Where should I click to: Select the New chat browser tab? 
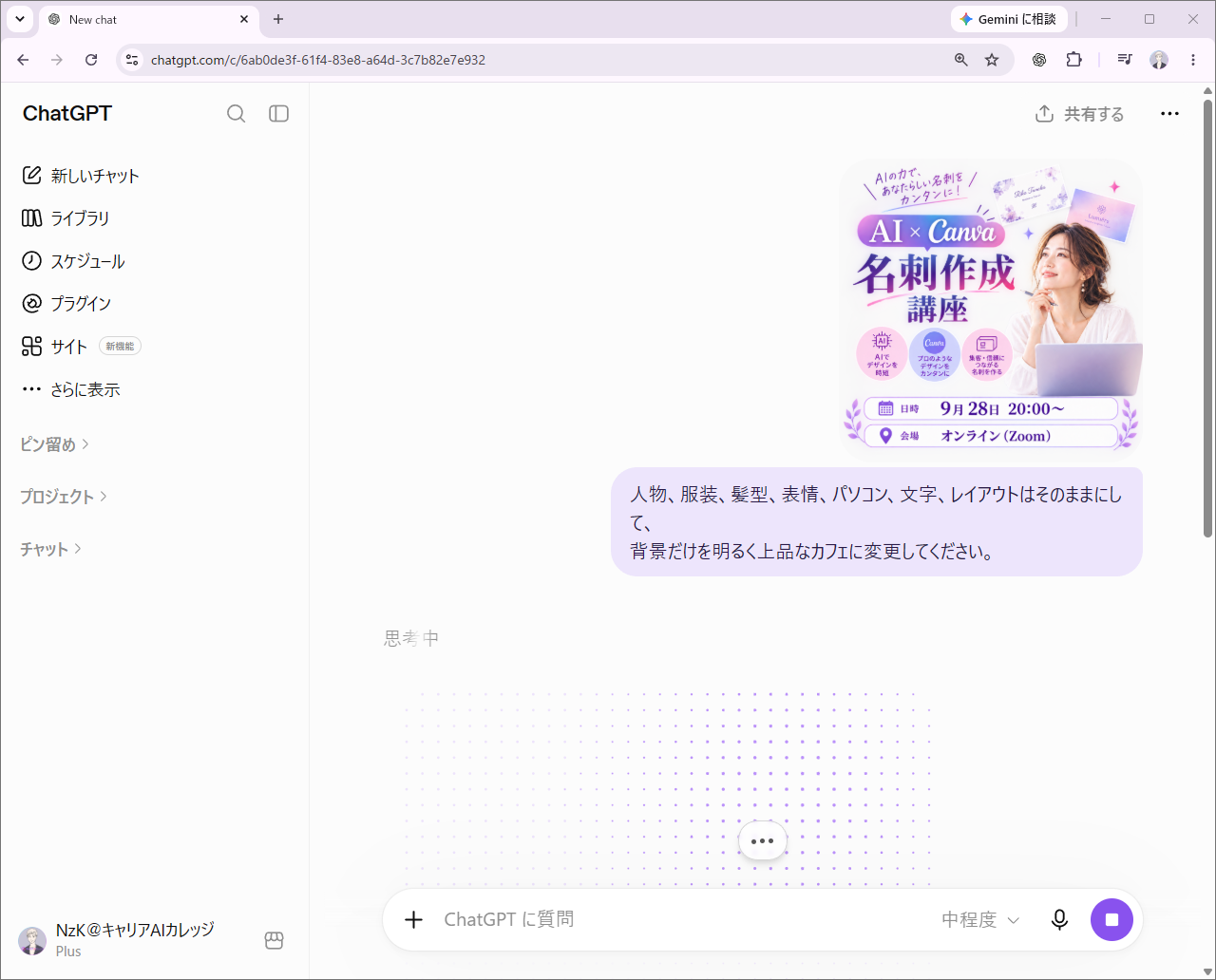click(x=148, y=19)
